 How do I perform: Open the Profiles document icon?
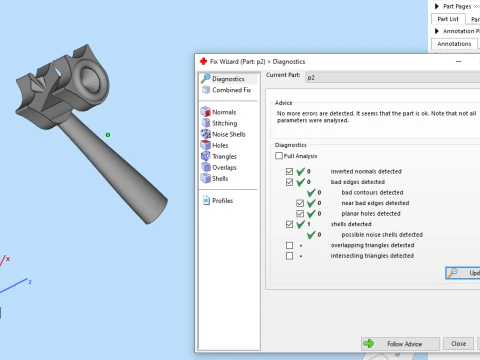coord(206,200)
